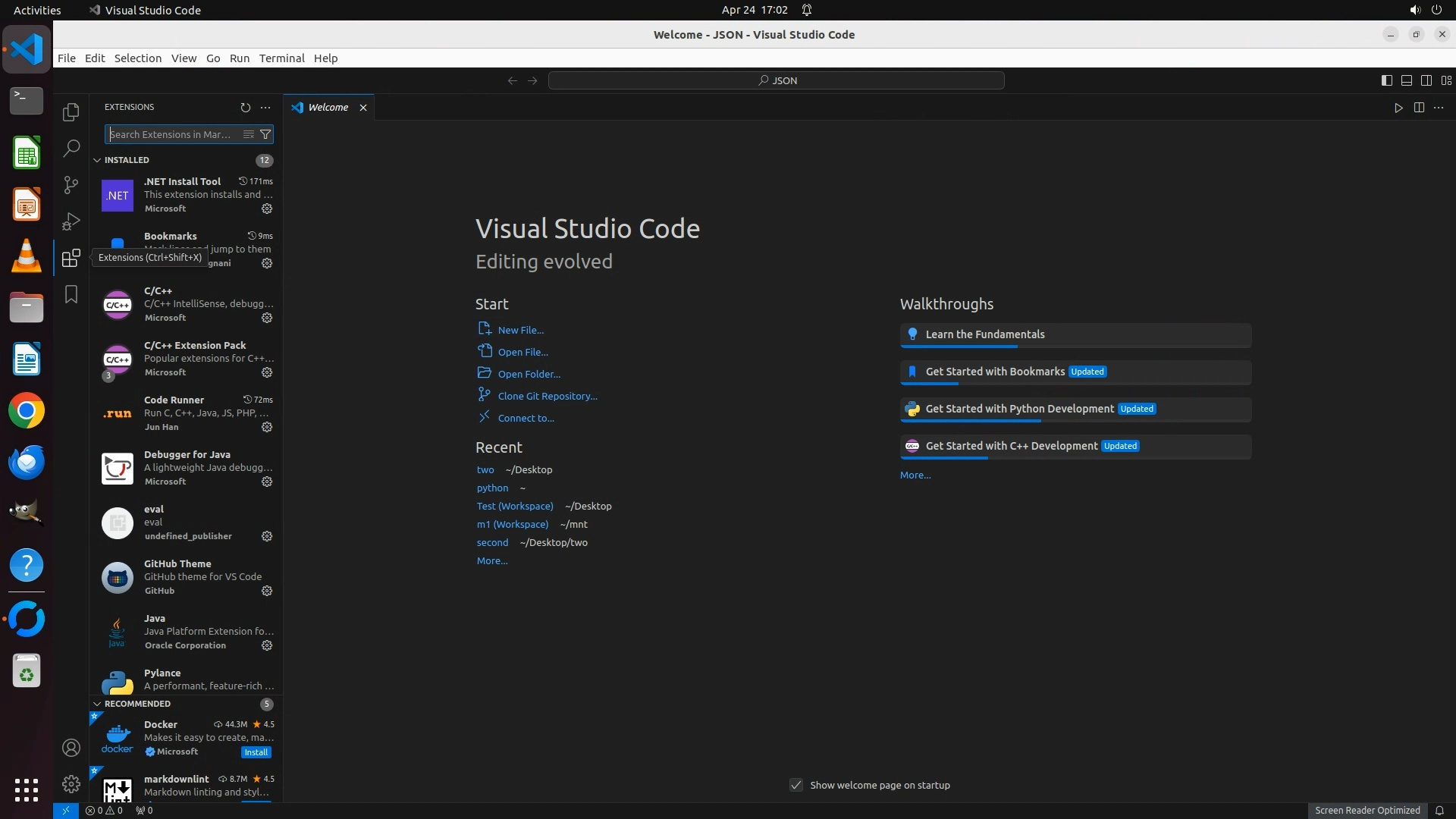Open Bookmarks view in activity bar
The image size is (1456, 819).
[x=71, y=294]
